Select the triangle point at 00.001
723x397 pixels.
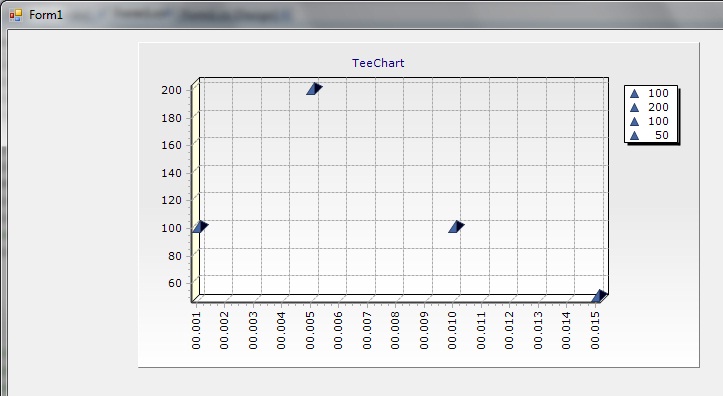(200, 226)
